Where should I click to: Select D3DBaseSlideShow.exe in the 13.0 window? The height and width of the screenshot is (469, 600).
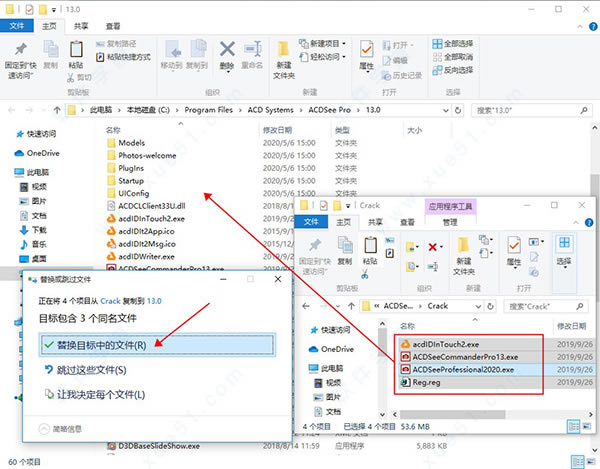[x=153, y=446]
